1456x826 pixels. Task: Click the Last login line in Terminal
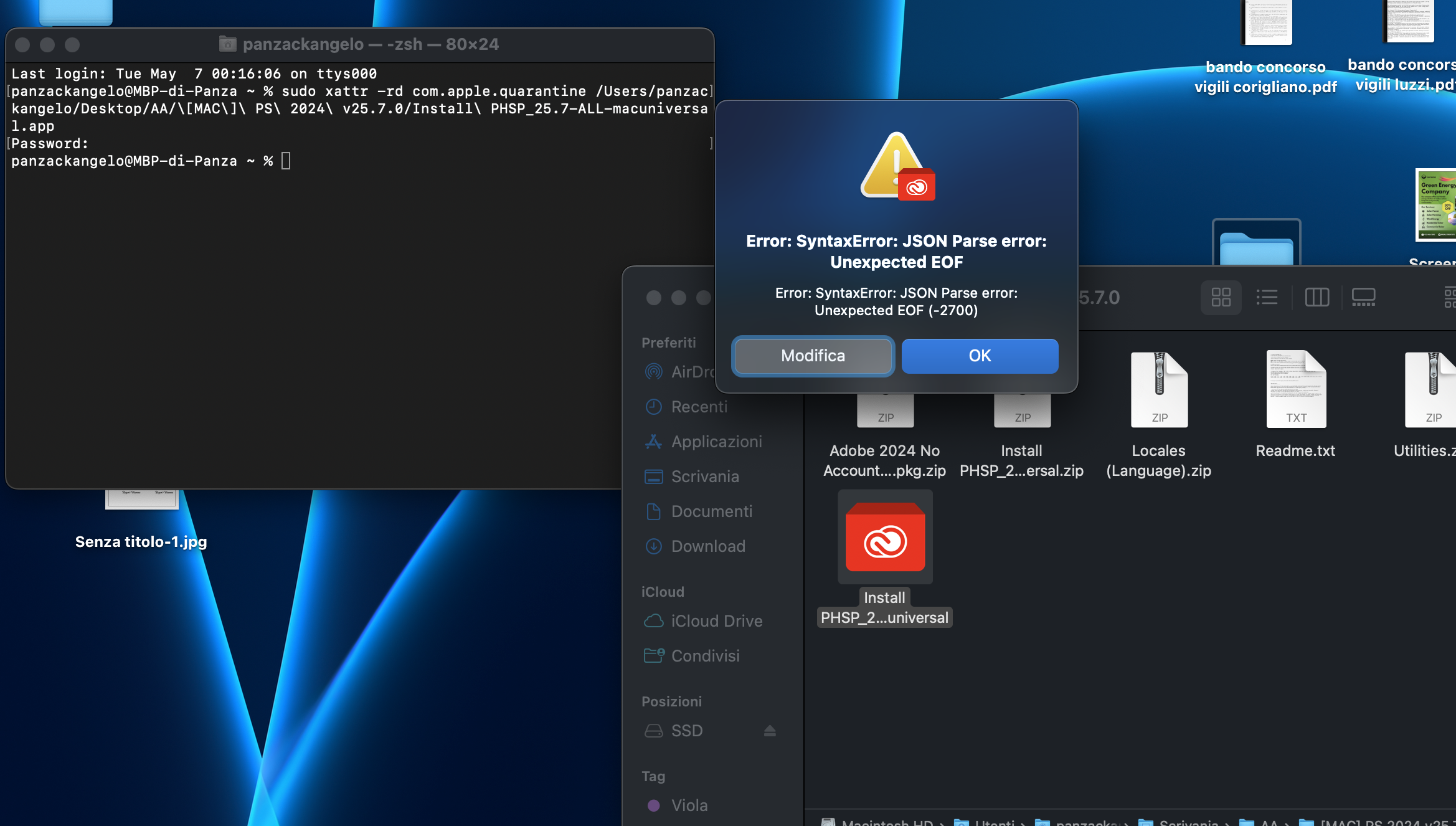[x=194, y=74]
